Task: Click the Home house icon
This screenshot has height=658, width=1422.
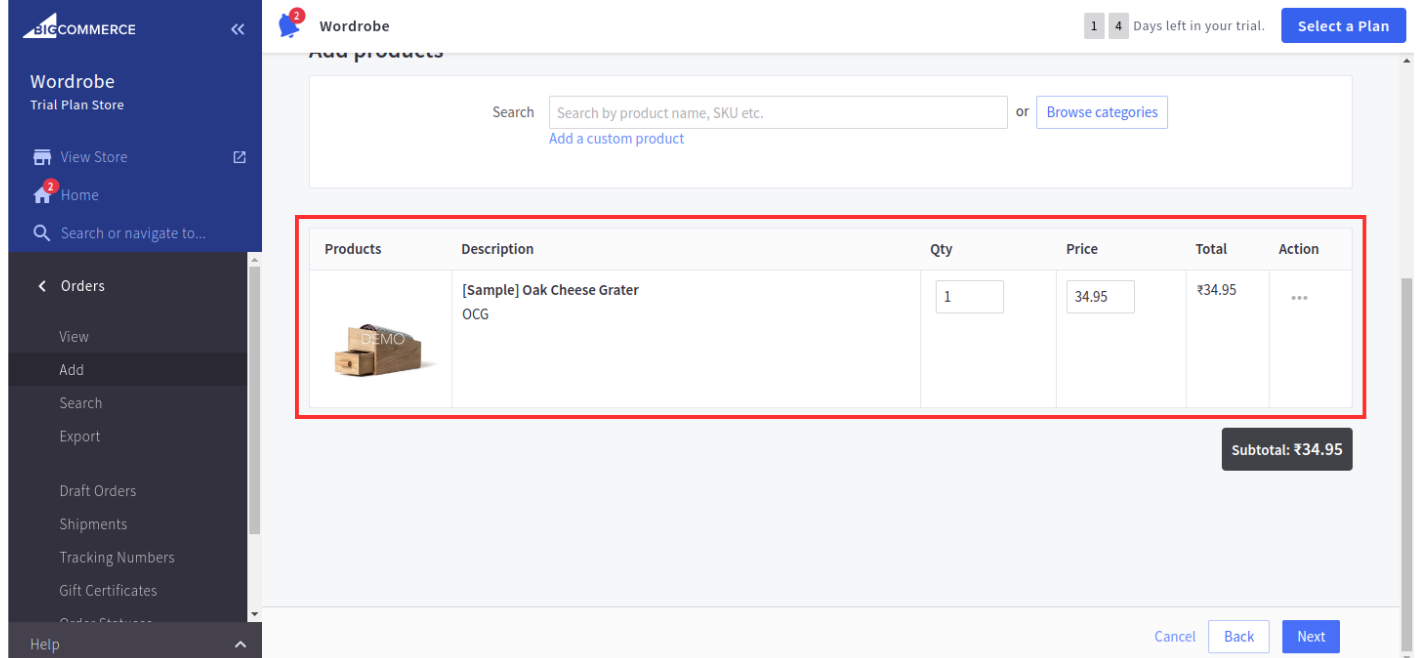Action: (43, 194)
